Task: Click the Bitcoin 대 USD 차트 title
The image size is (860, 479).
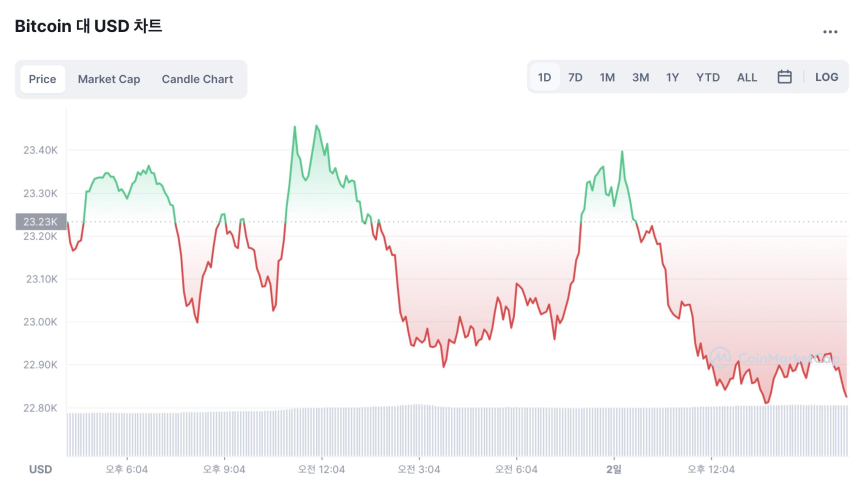Action: pyautogui.click(x=88, y=27)
